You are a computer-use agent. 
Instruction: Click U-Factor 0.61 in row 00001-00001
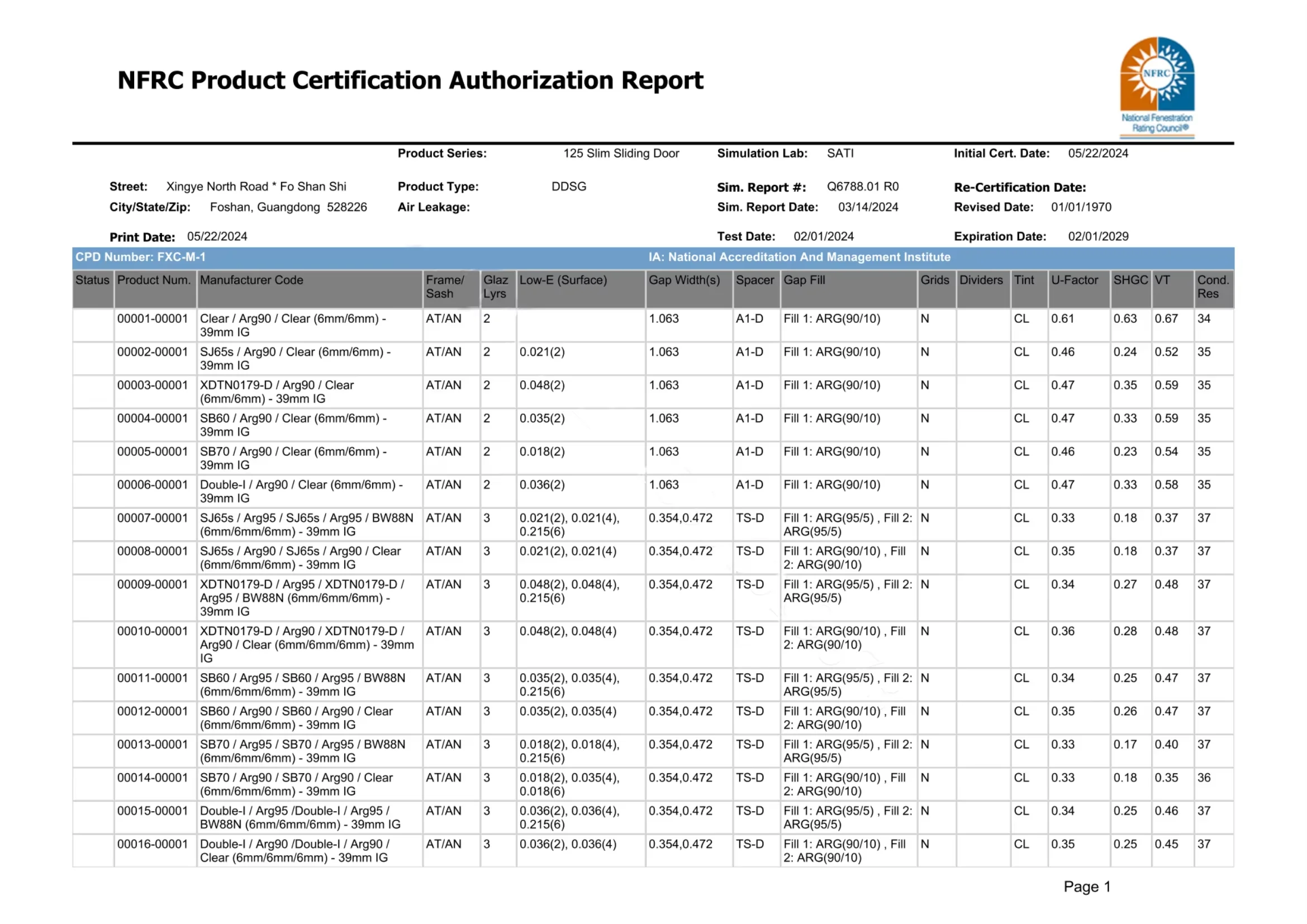point(1062,318)
